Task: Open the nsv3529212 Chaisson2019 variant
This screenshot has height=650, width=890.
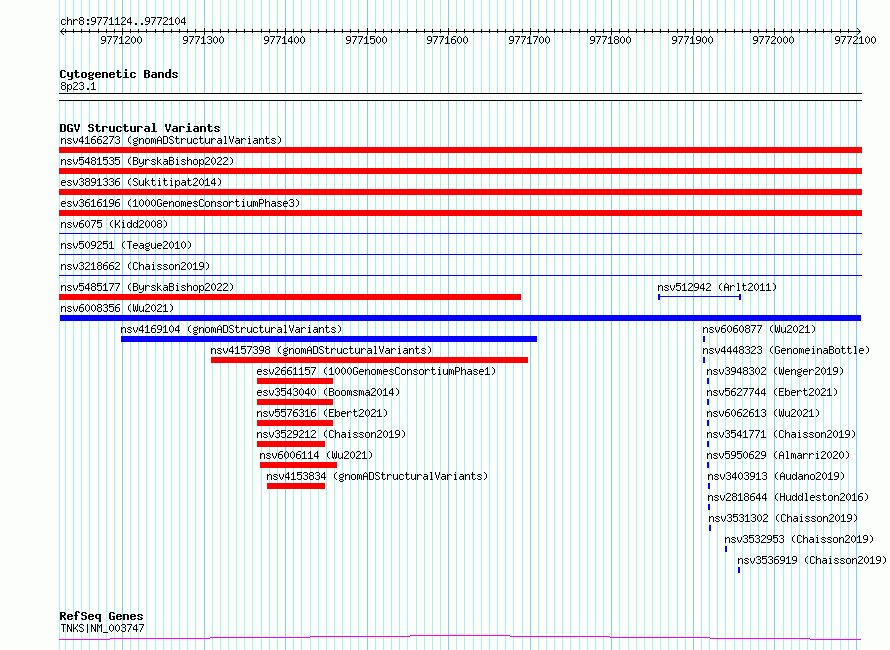Action: click(331, 434)
